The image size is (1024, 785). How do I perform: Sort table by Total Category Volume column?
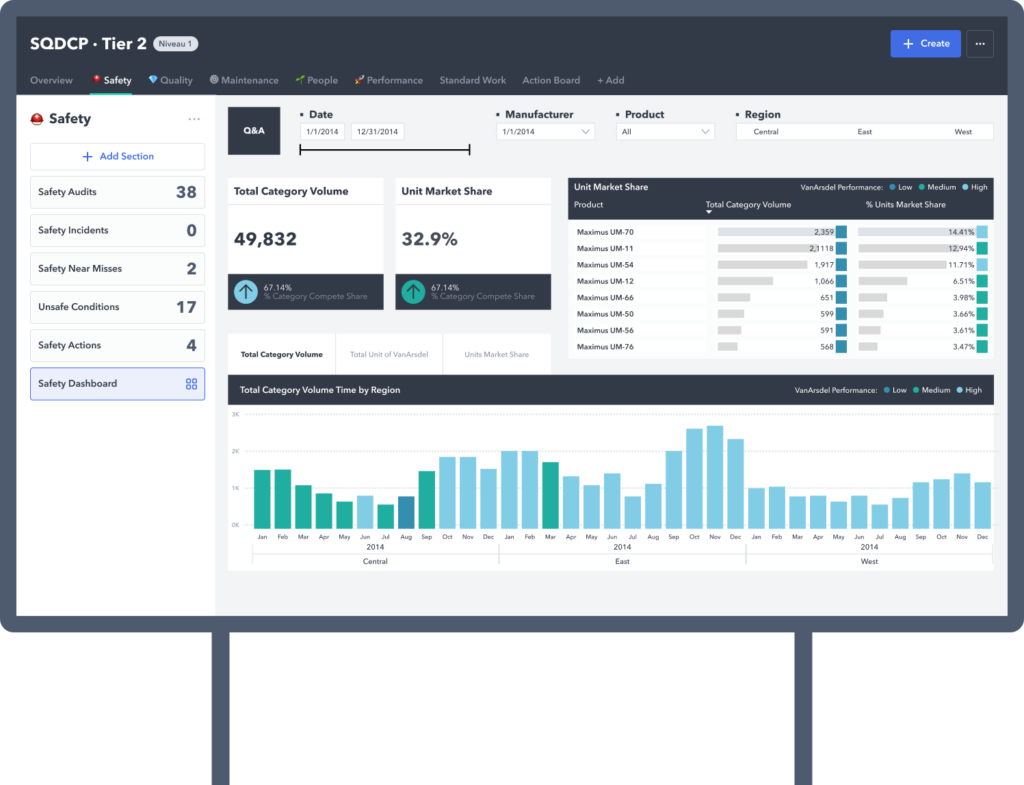click(748, 205)
